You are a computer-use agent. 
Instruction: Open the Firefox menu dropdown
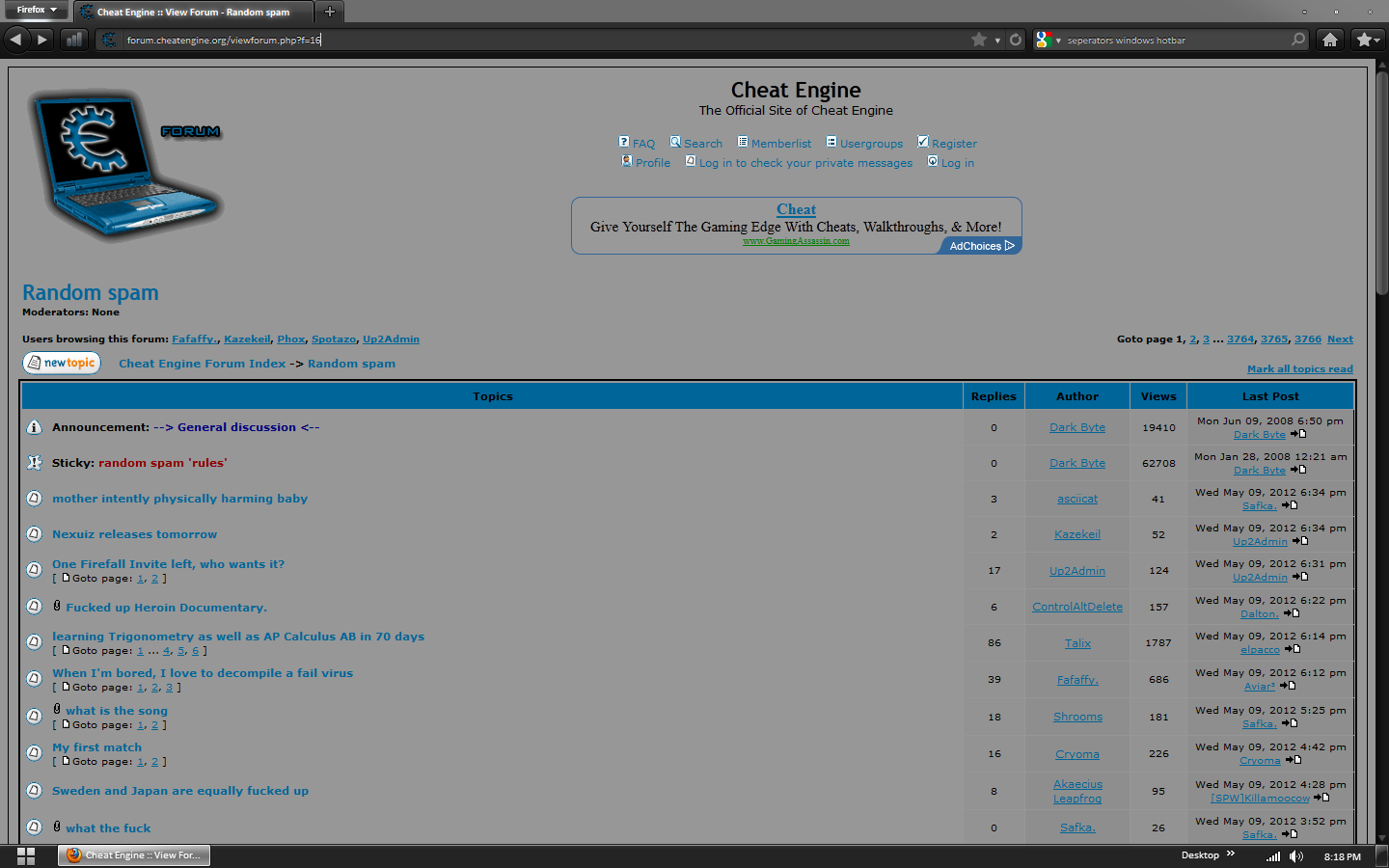[37, 10]
